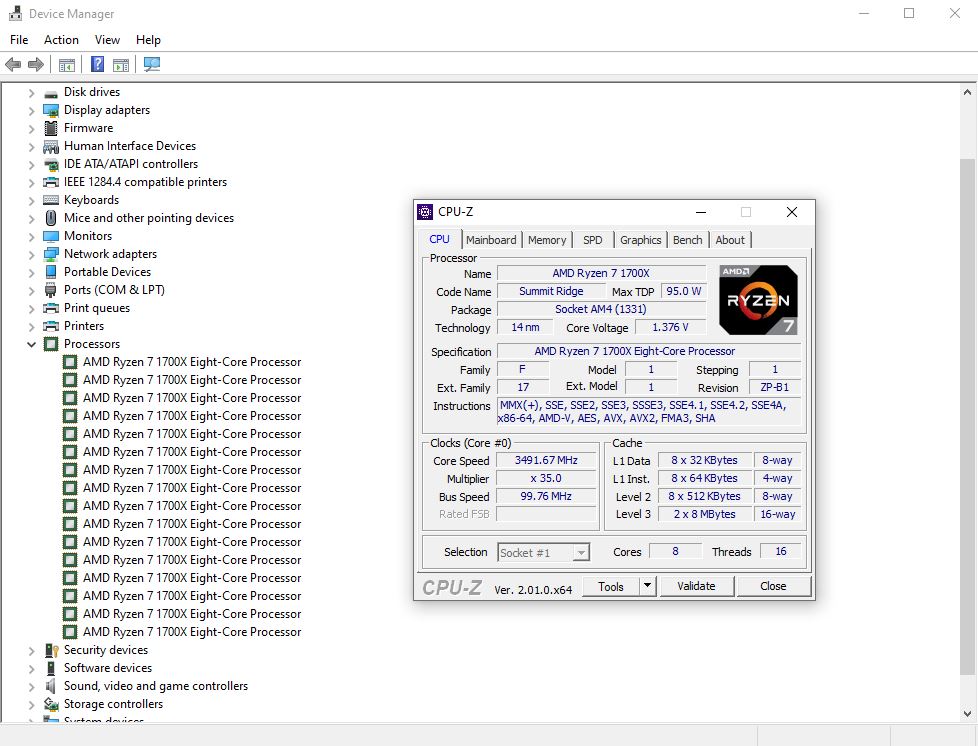Click the Close button in CPU-Z

[x=773, y=586]
